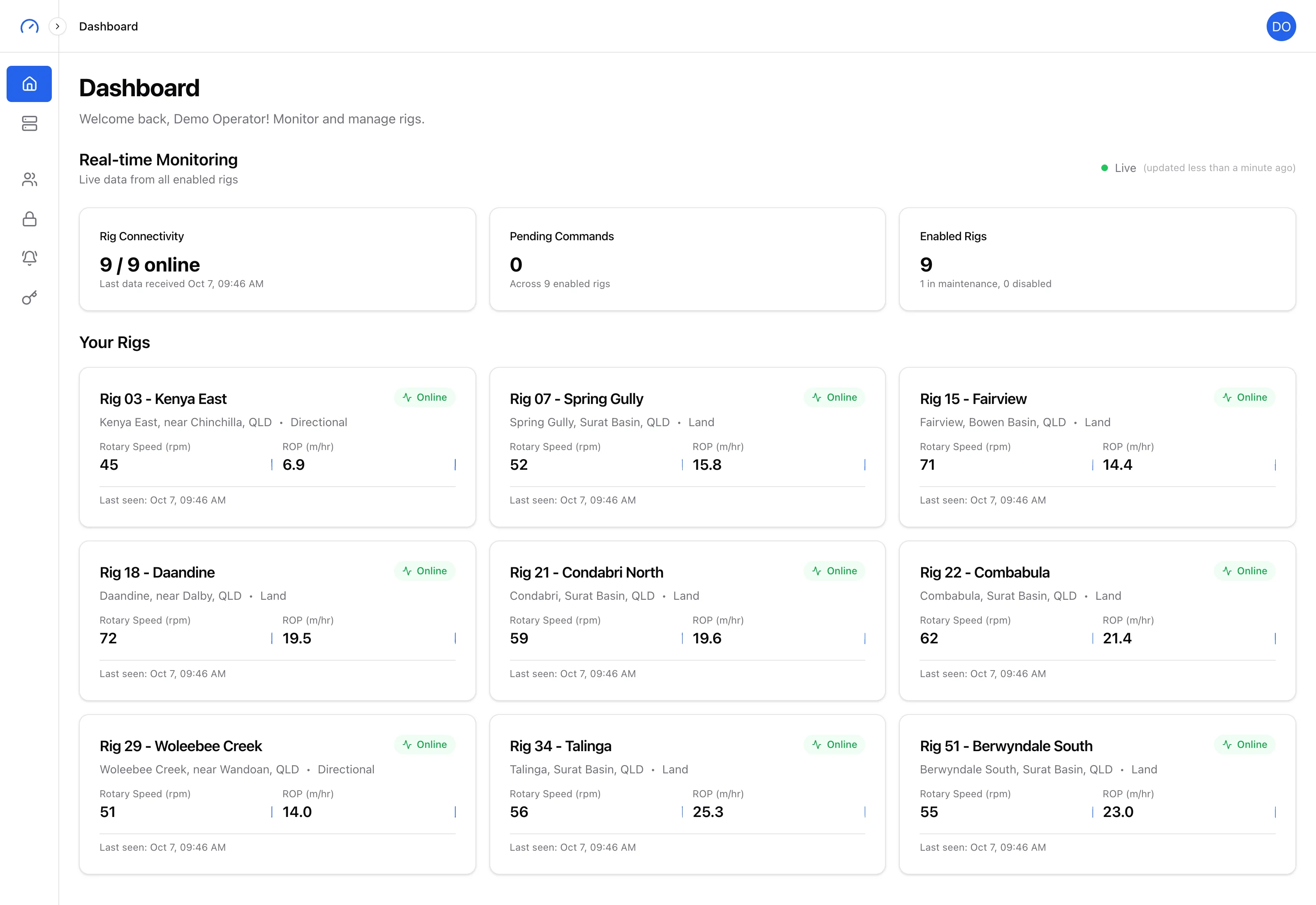Image resolution: width=1316 pixels, height=905 pixels.
Task: Click the Online badge on Rig 34
Action: click(834, 745)
